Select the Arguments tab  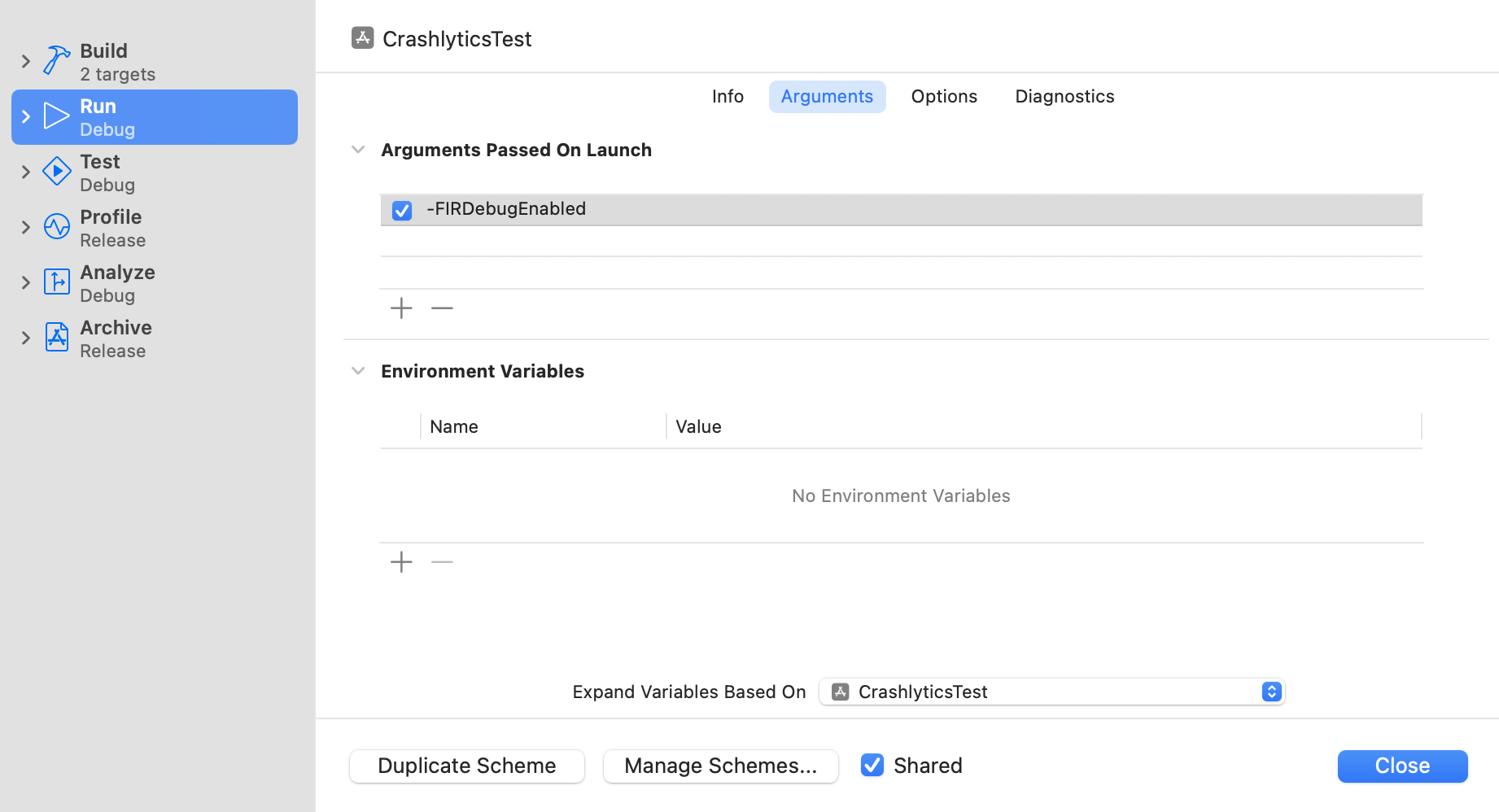tap(827, 97)
